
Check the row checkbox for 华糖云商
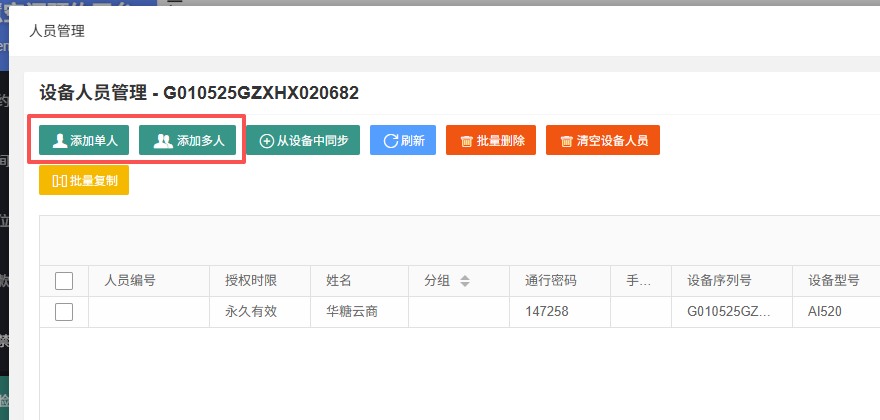pyautogui.click(x=64, y=312)
